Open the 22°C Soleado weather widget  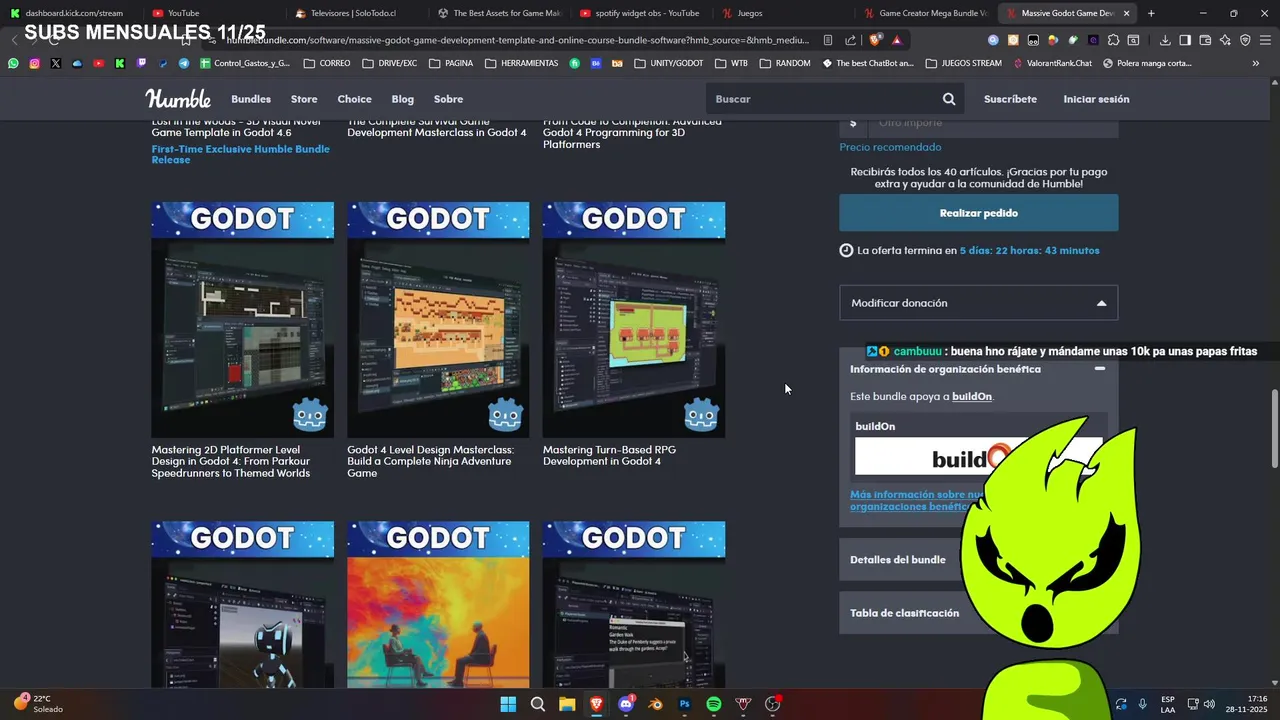[x=40, y=704]
